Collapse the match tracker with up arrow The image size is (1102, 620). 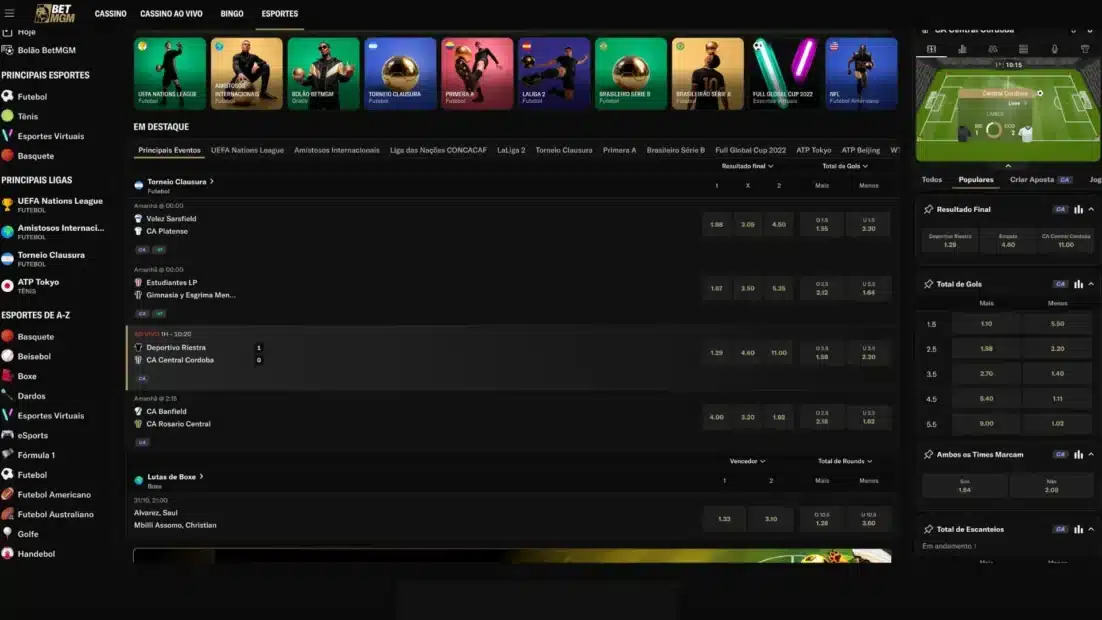tap(1008, 166)
